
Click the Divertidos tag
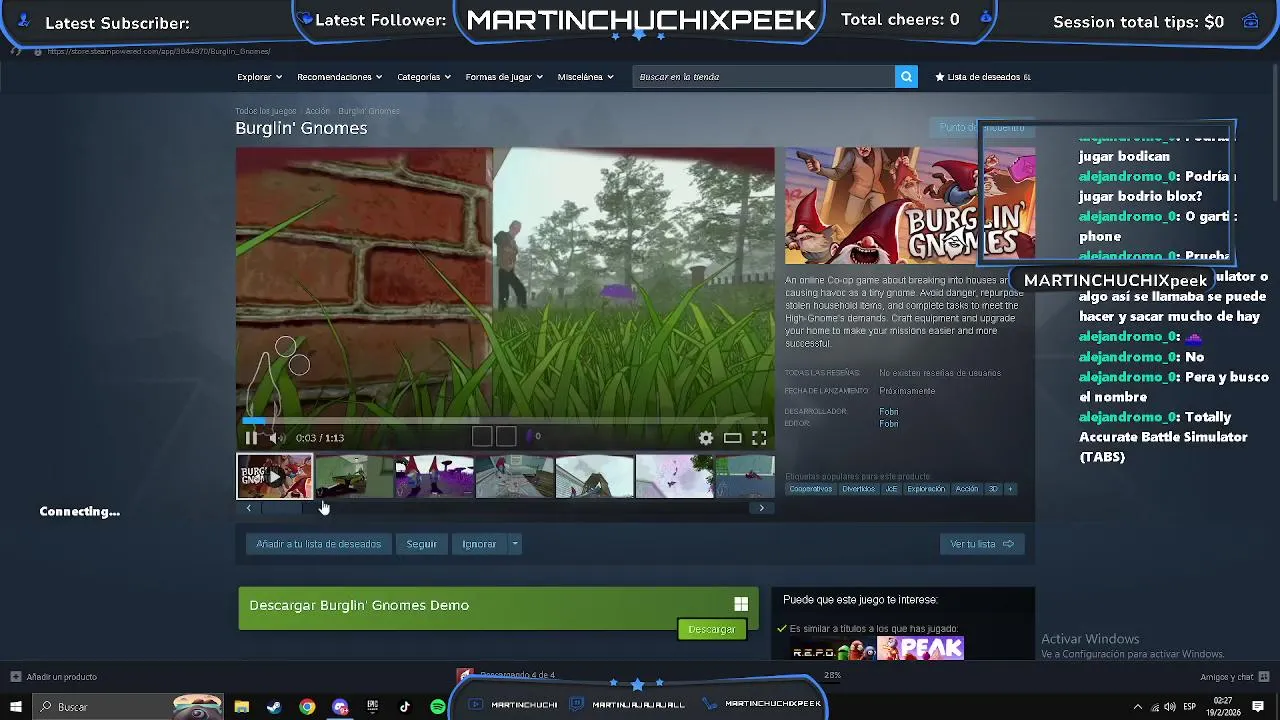click(858, 489)
